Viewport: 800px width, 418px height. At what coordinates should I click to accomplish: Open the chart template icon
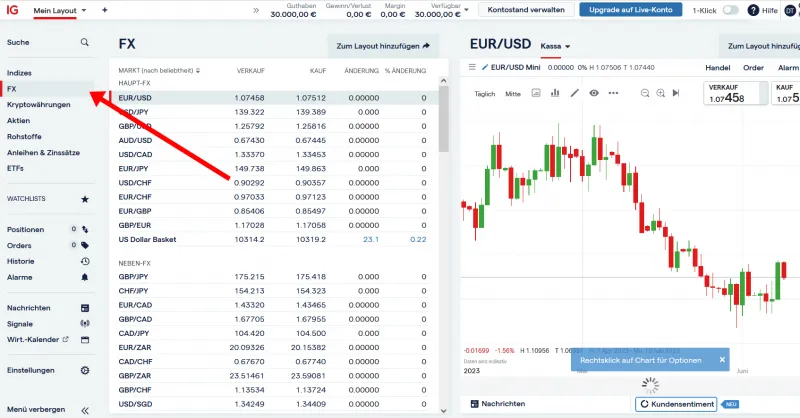click(536, 93)
